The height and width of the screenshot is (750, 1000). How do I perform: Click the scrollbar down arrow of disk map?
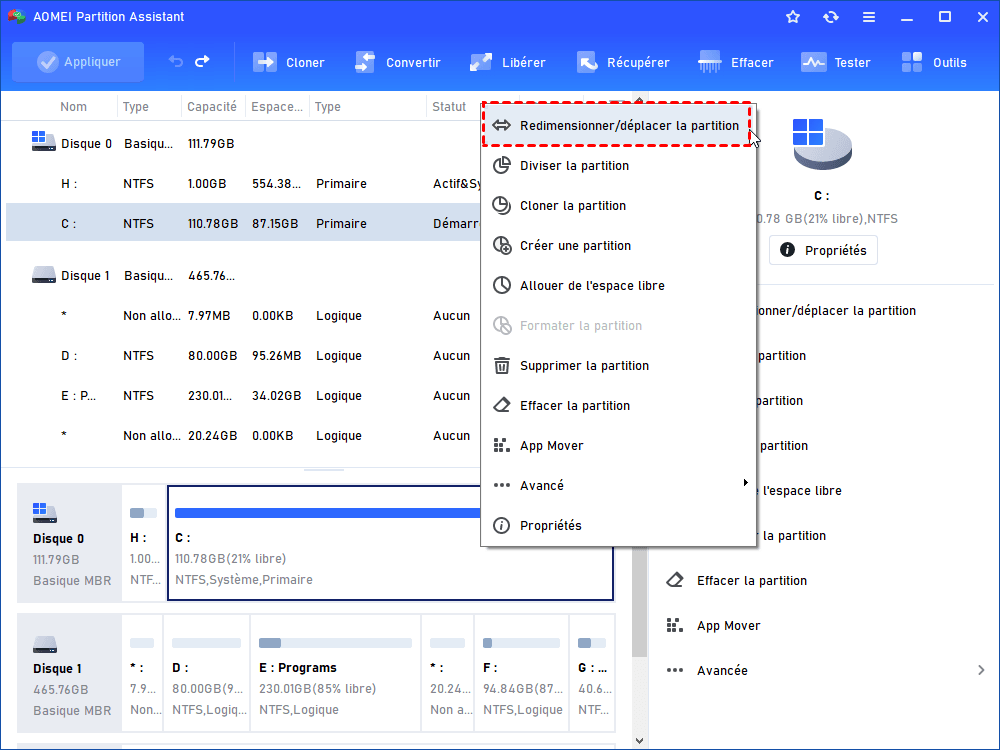click(640, 740)
